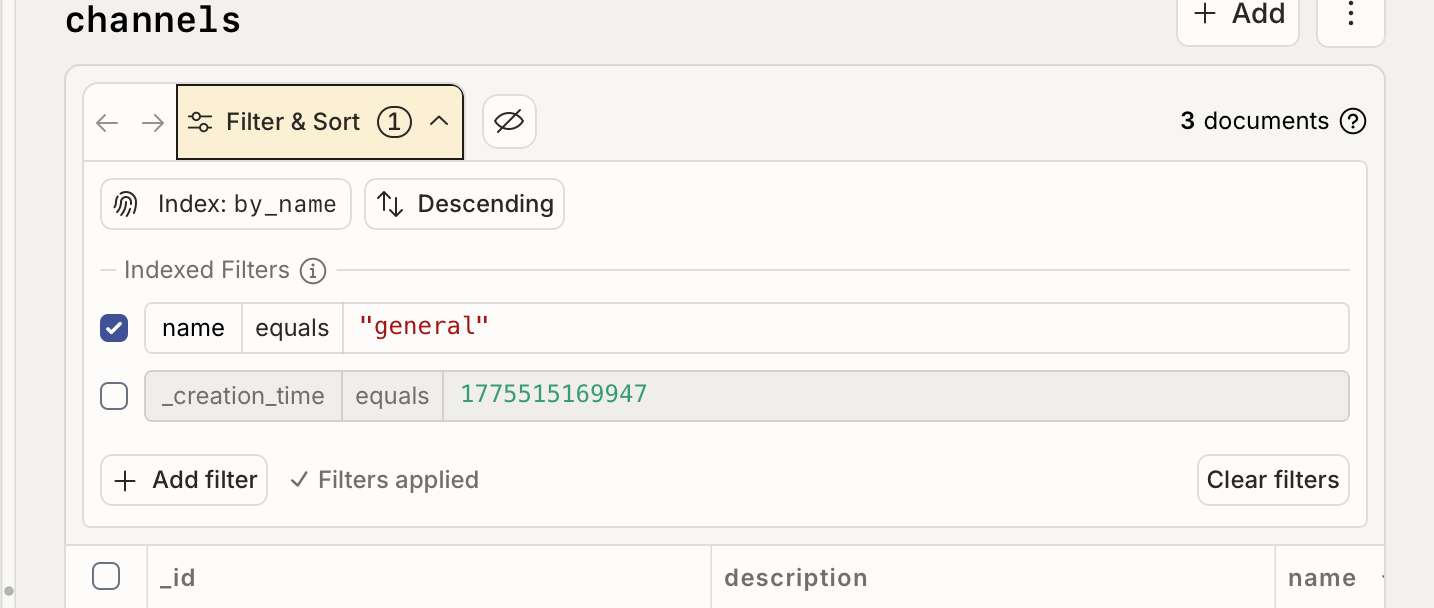
Task: Click Add filter button
Action: [184, 480]
